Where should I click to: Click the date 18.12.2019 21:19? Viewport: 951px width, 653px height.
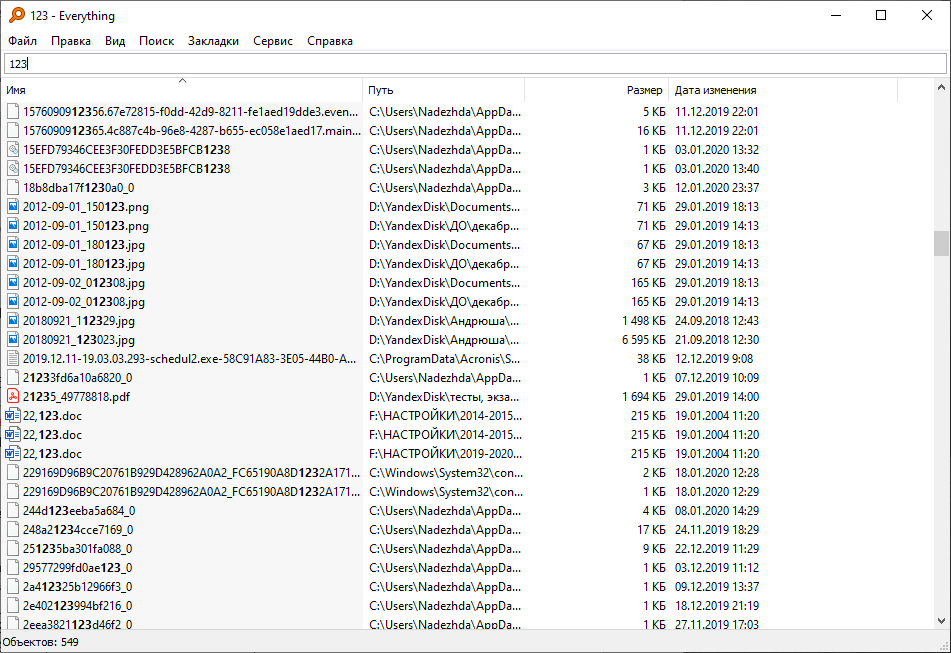point(717,606)
